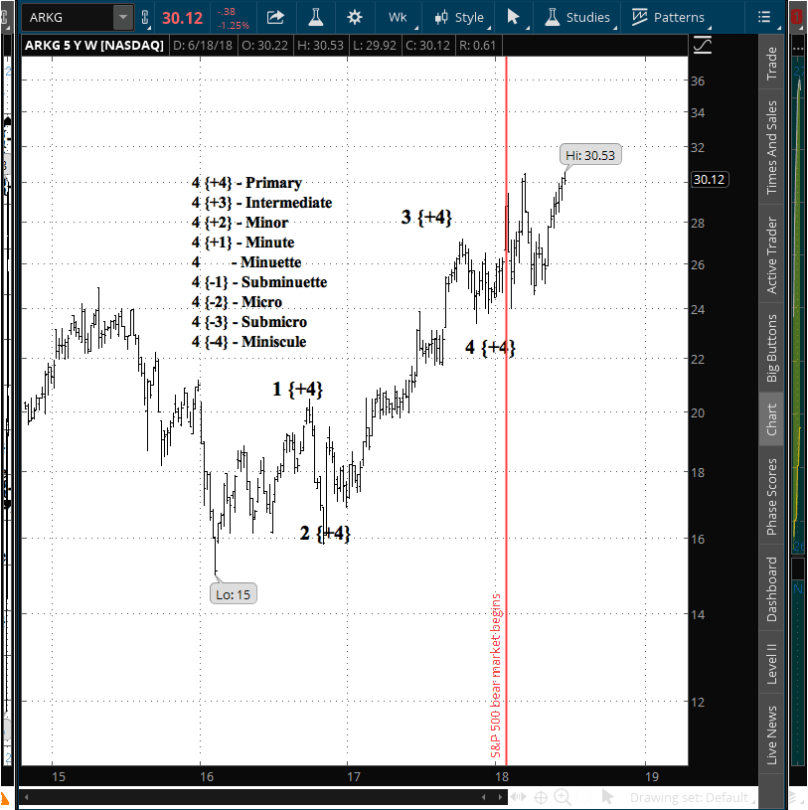Switch to the Times And Sales tab
The width and height of the screenshot is (808, 810).
pos(771,147)
